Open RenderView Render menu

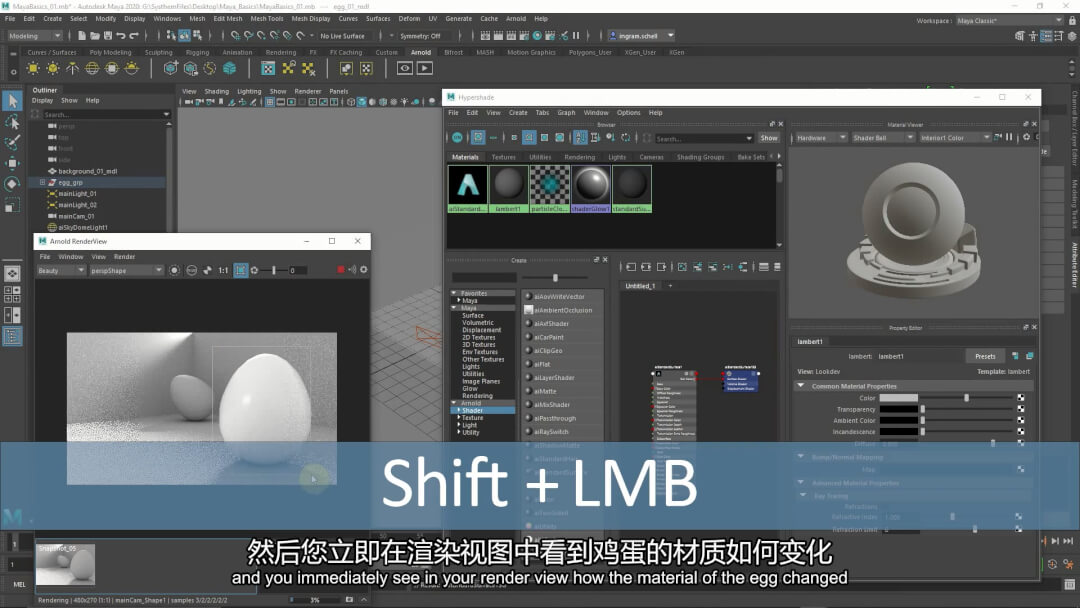click(x=125, y=256)
